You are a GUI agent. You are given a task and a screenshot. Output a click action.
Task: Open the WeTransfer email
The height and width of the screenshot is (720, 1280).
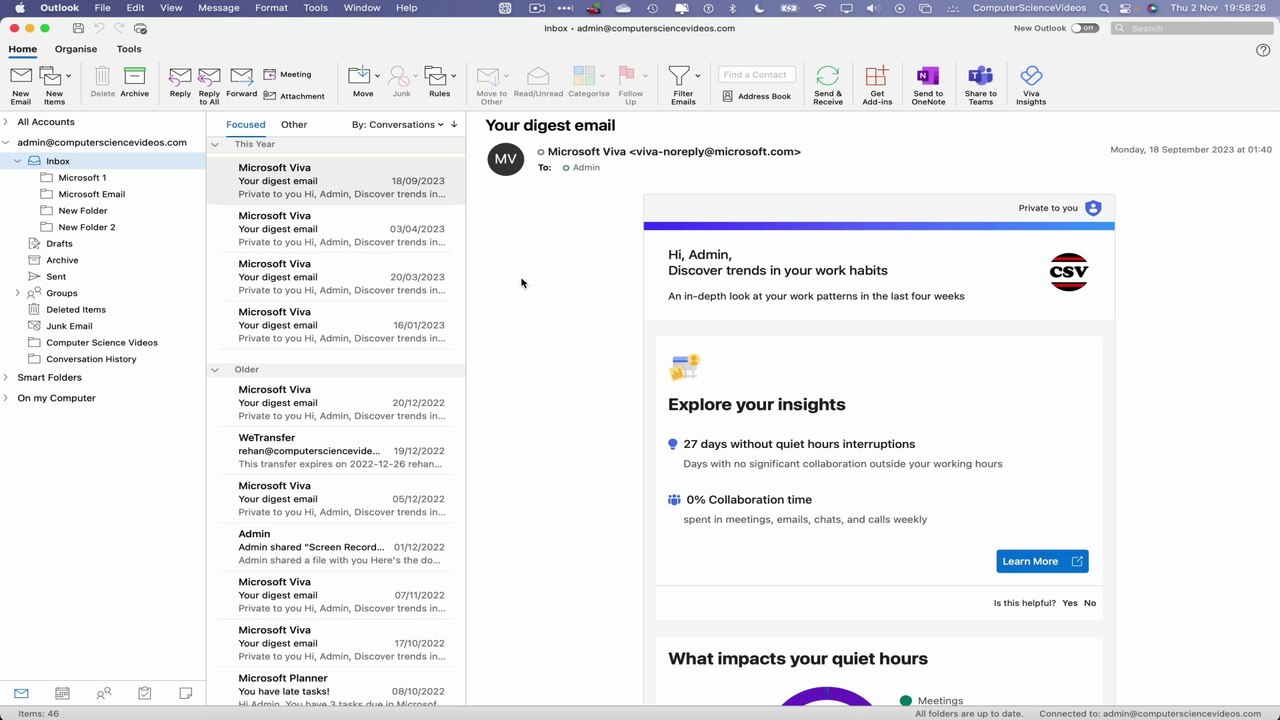tap(336, 450)
